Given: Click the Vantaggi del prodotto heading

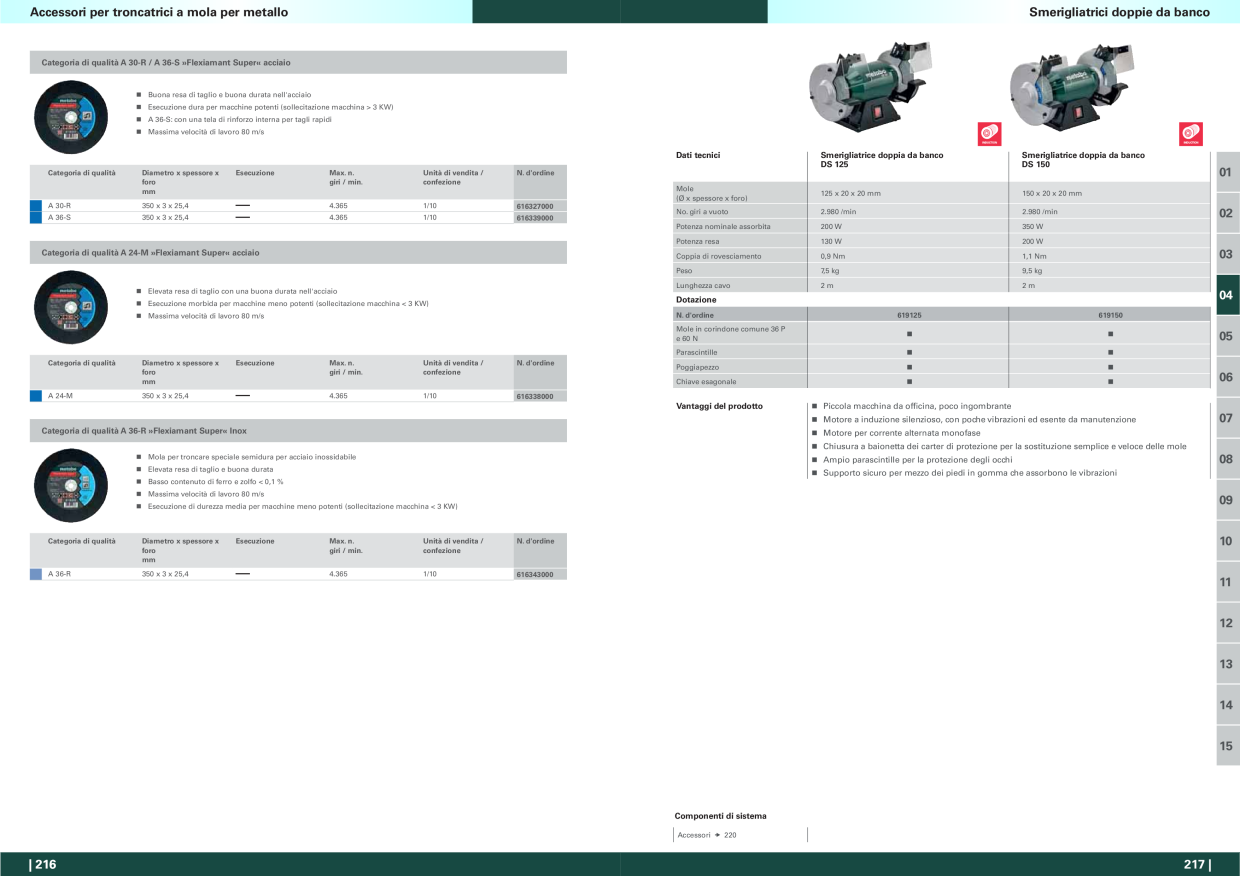Looking at the screenshot, I should 720,406.
